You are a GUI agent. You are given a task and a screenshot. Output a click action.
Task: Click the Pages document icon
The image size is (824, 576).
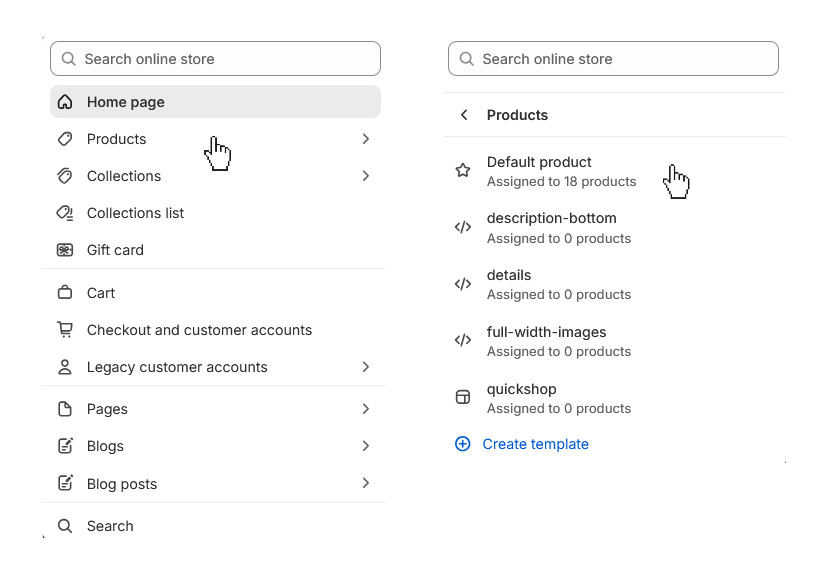65,409
